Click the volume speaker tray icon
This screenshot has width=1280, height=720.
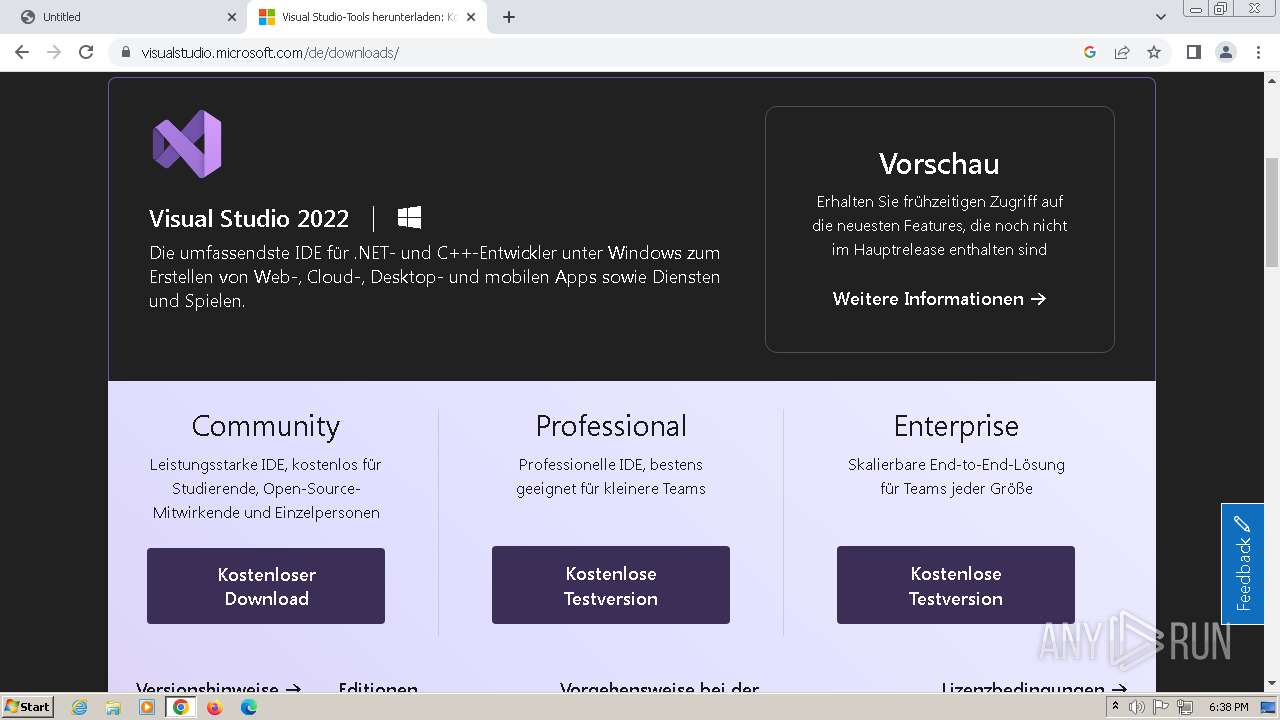pos(1137,707)
